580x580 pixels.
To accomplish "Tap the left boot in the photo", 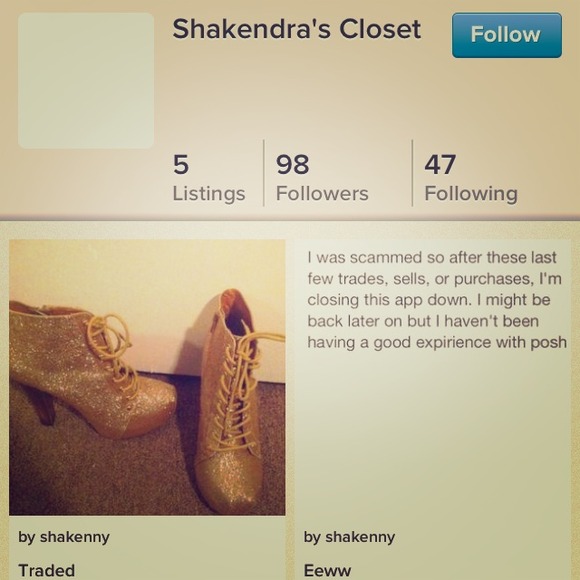I will [x=89, y=370].
